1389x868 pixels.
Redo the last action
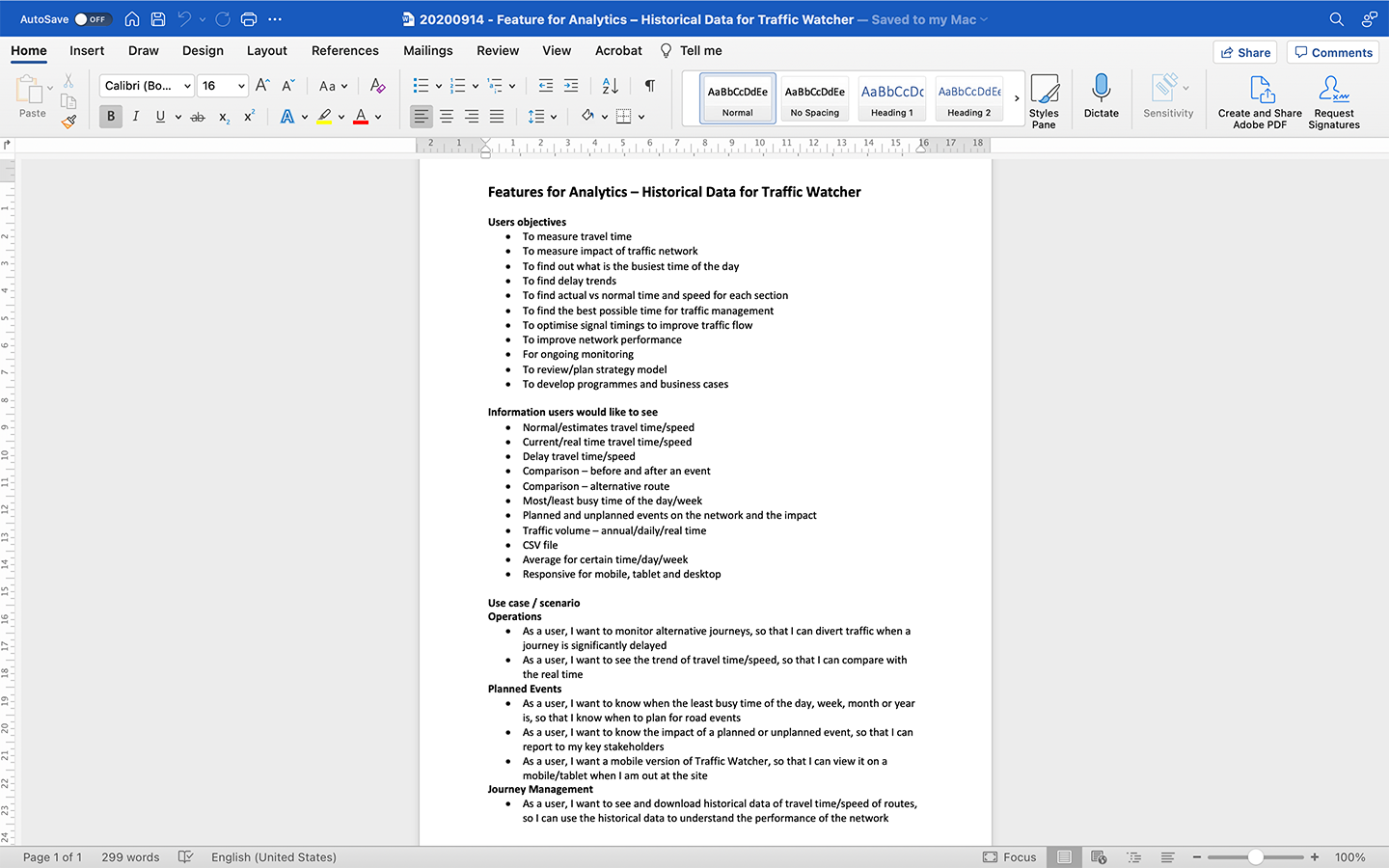click(x=223, y=19)
